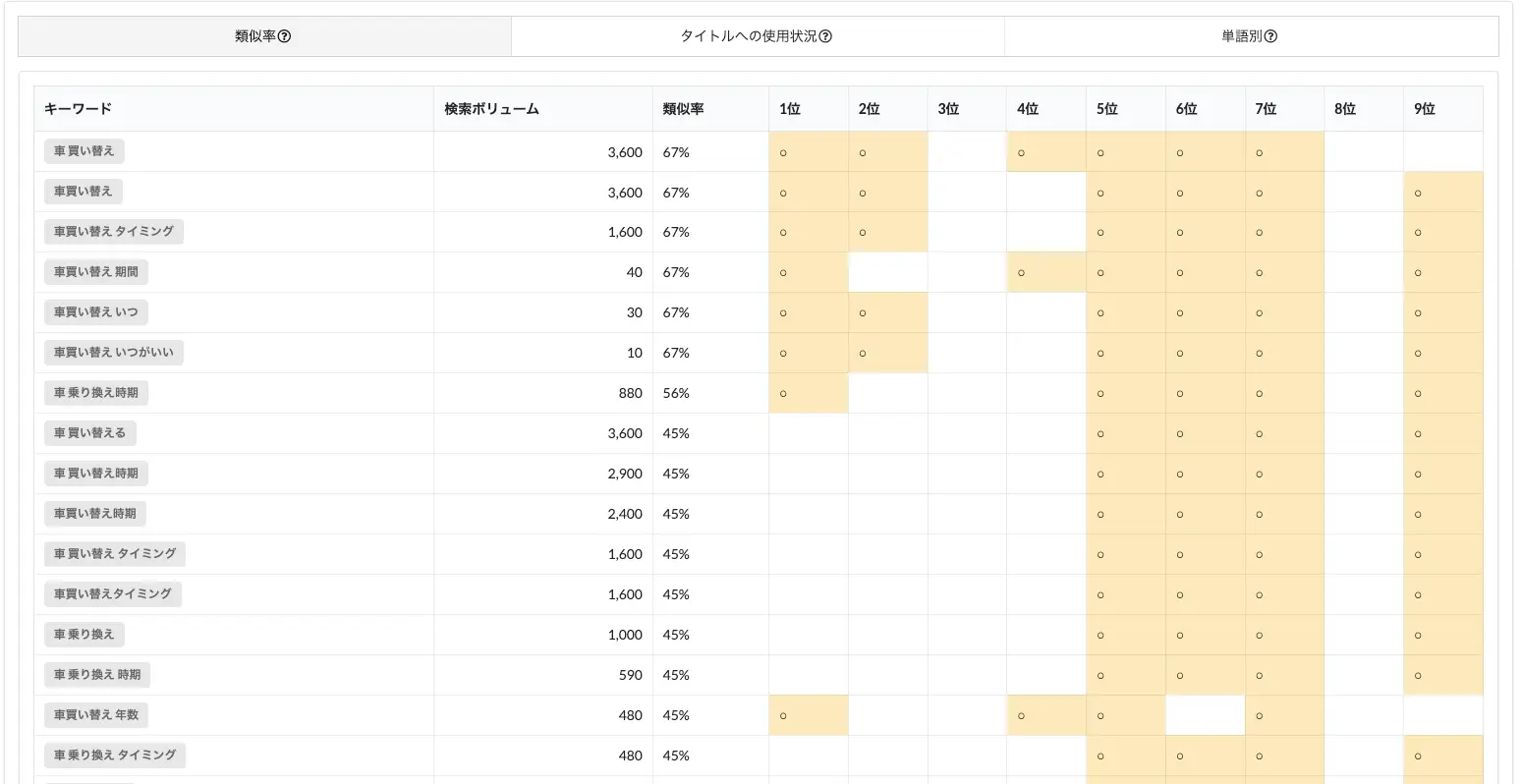This screenshot has width=1521, height=784.
Task: Open the 車買い替え 年数 keyword tag
Action: (x=96, y=715)
